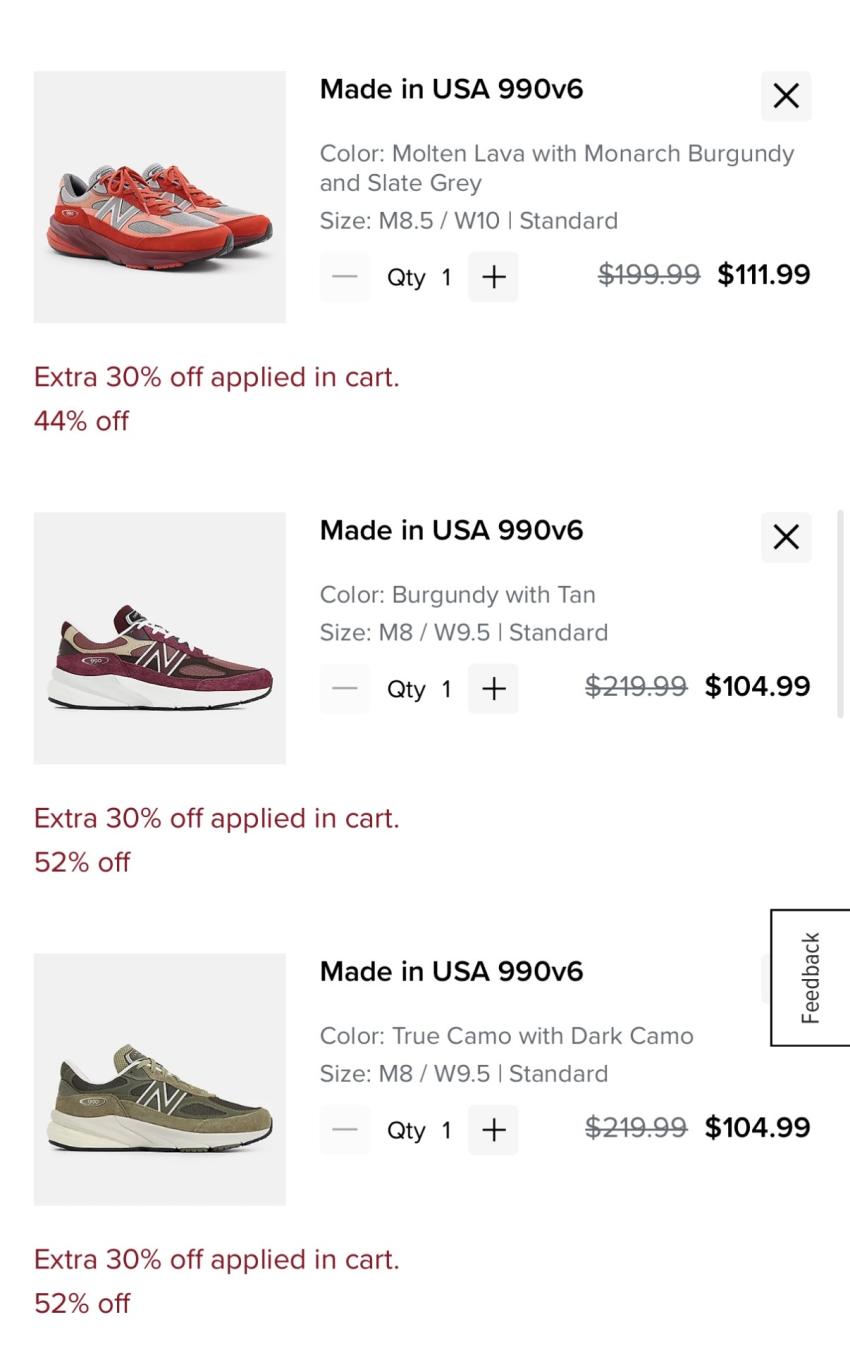Increase quantity of Molten Lava 990v6
The width and height of the screenshot is (850, 1353).
click(493, 277)
